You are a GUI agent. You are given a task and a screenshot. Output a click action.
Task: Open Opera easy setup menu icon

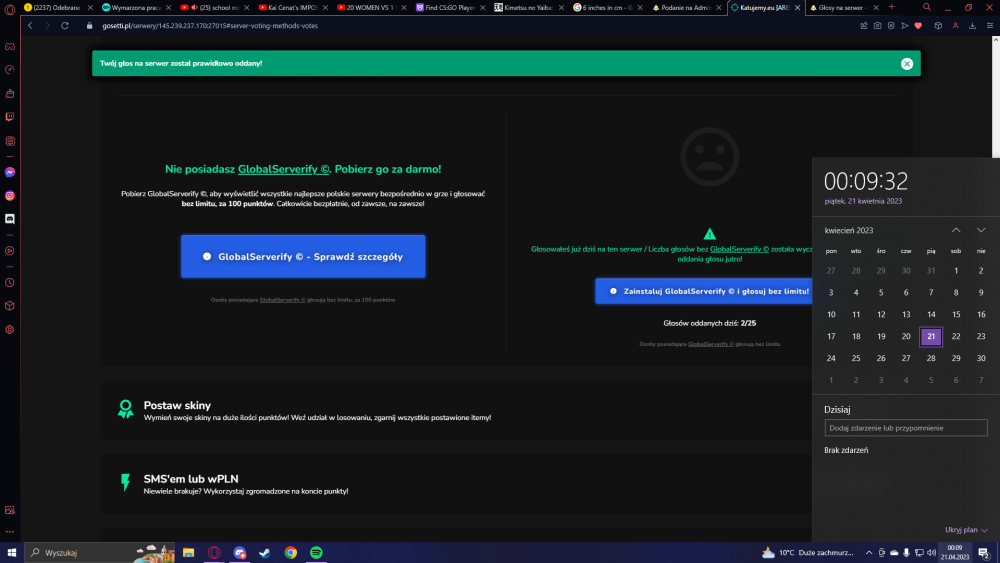(x=990, y=26)
